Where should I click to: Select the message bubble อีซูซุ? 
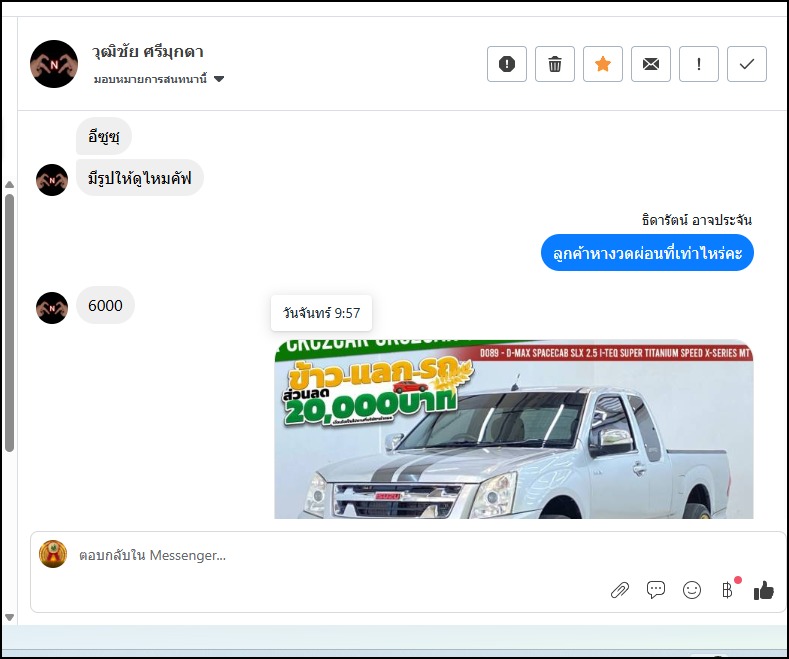tap(104, 136)
